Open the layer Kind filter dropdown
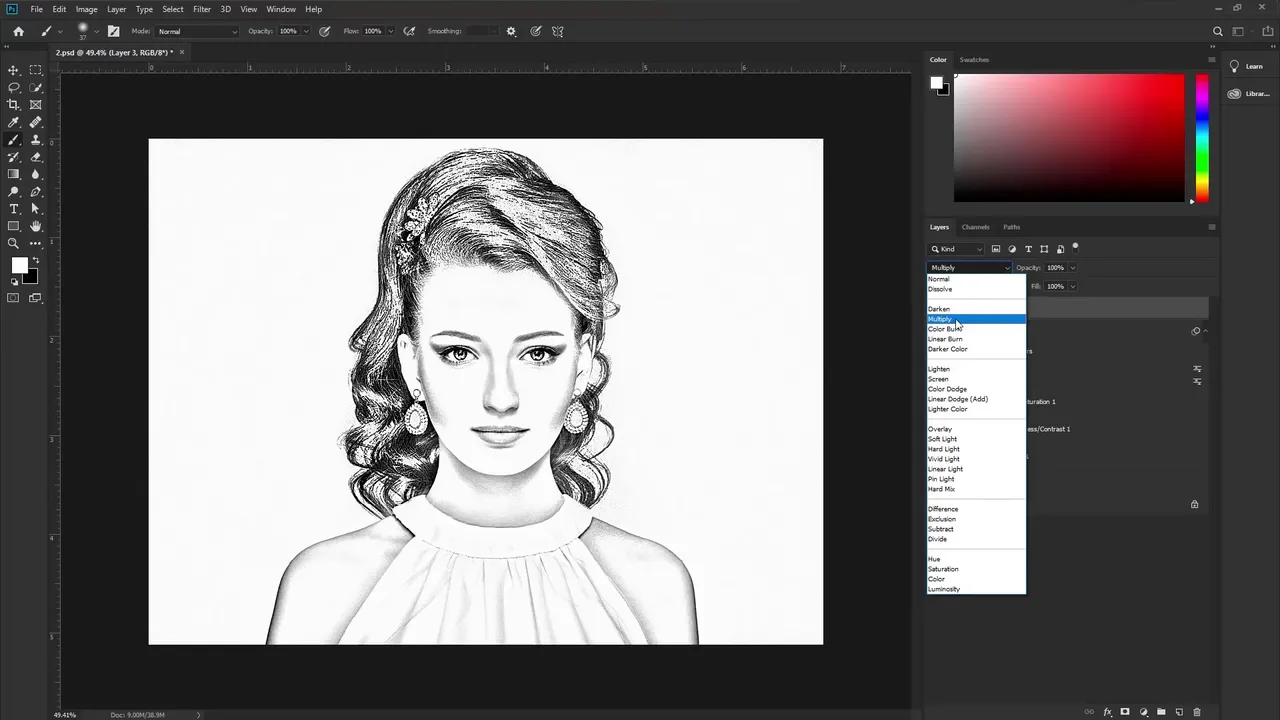Screen dimensions: 1280x720 click(x=957, y=249)
